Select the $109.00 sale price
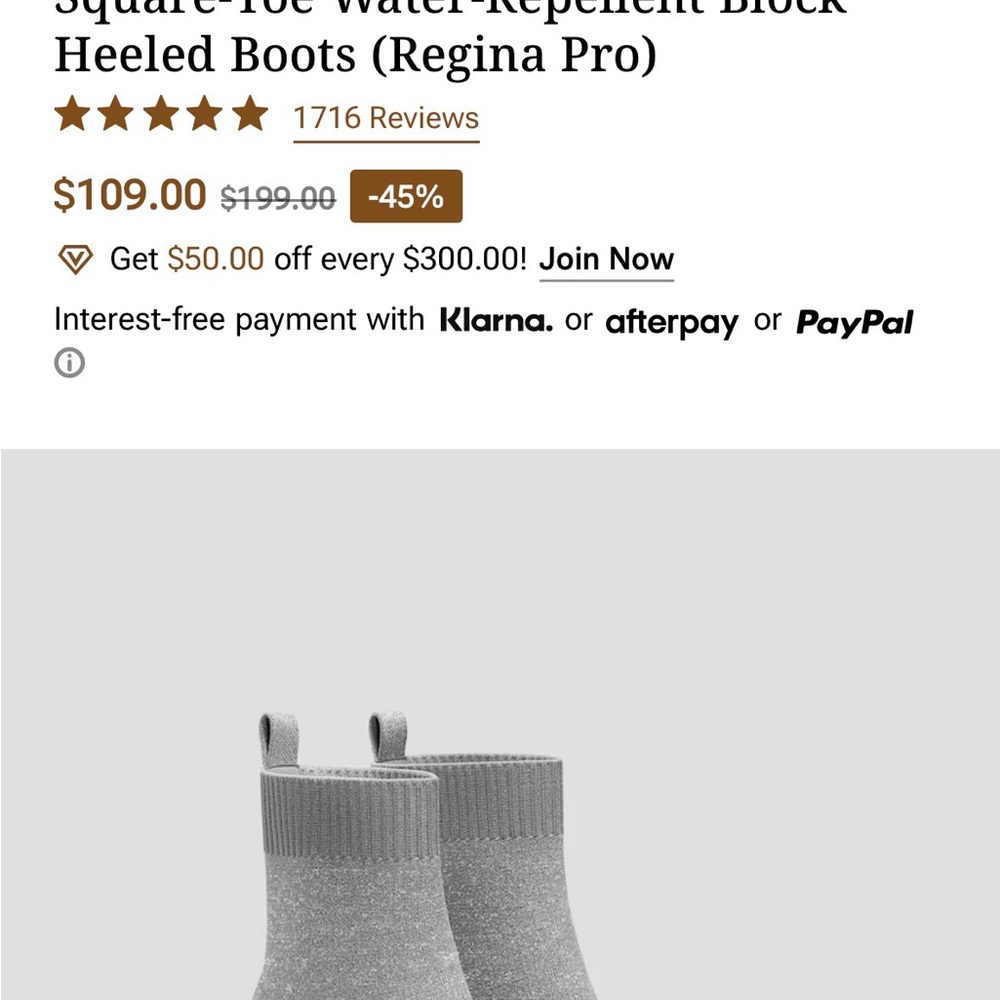Image resolution: width=1000 pixels, height=1000 pixels. click(x=129, y=195)
